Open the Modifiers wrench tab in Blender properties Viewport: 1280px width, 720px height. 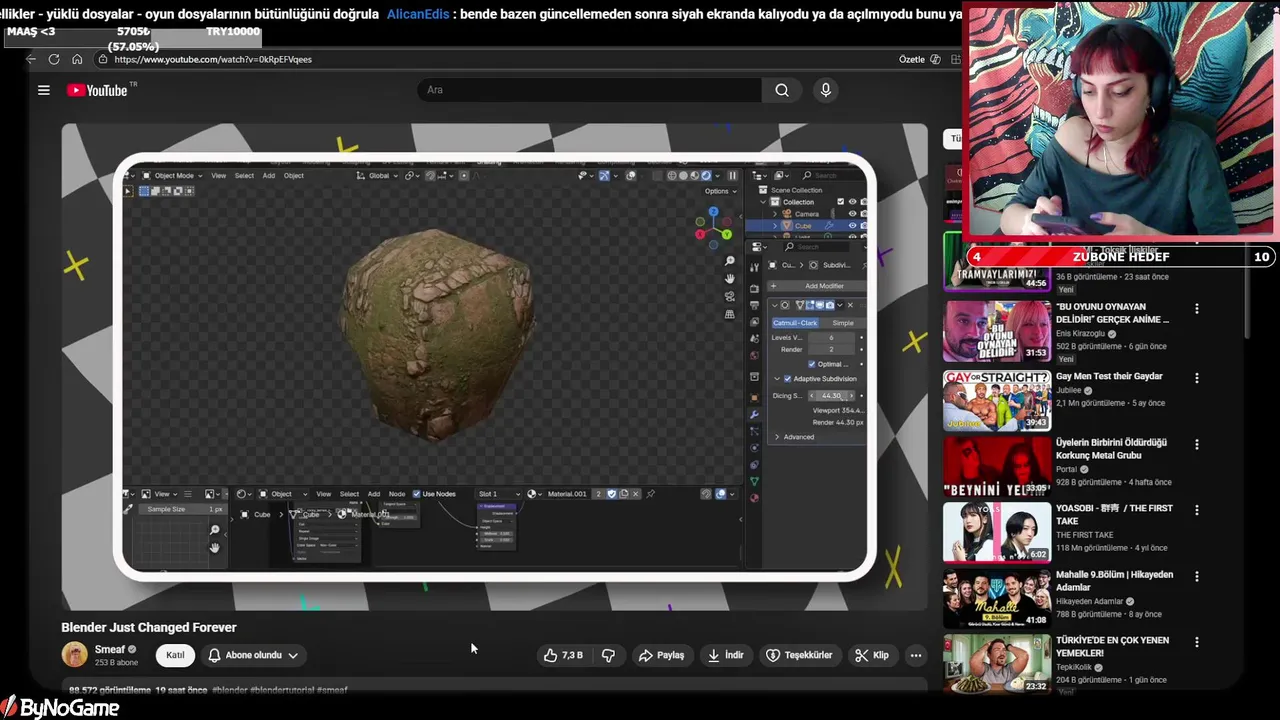[x=754, y=414]
